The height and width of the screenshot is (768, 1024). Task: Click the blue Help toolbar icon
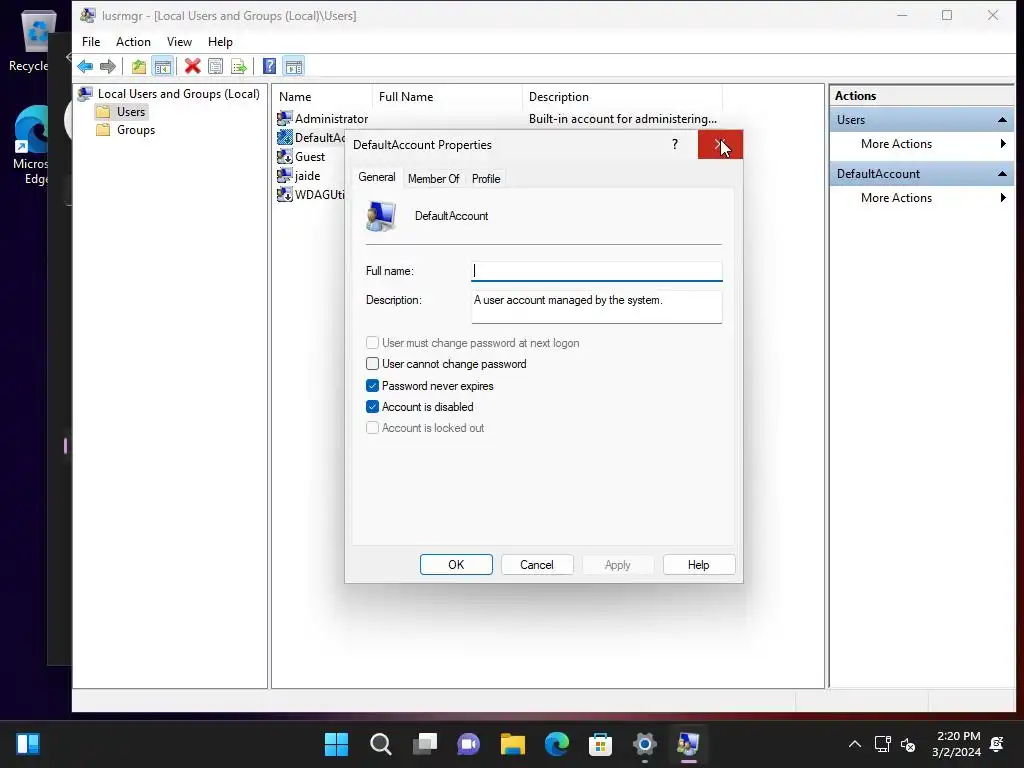269,66
